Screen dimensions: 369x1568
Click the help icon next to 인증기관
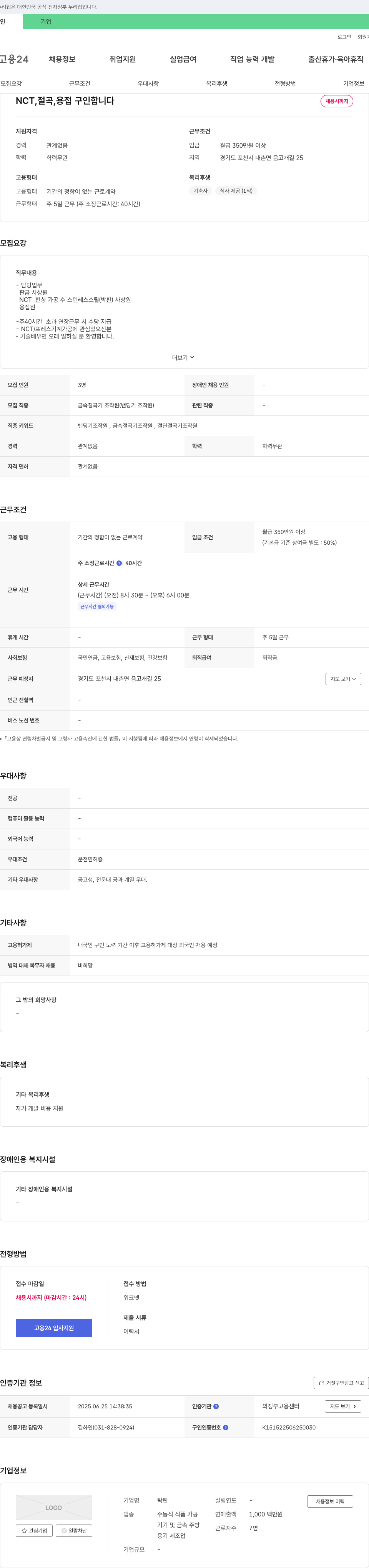coord(216,1406)
